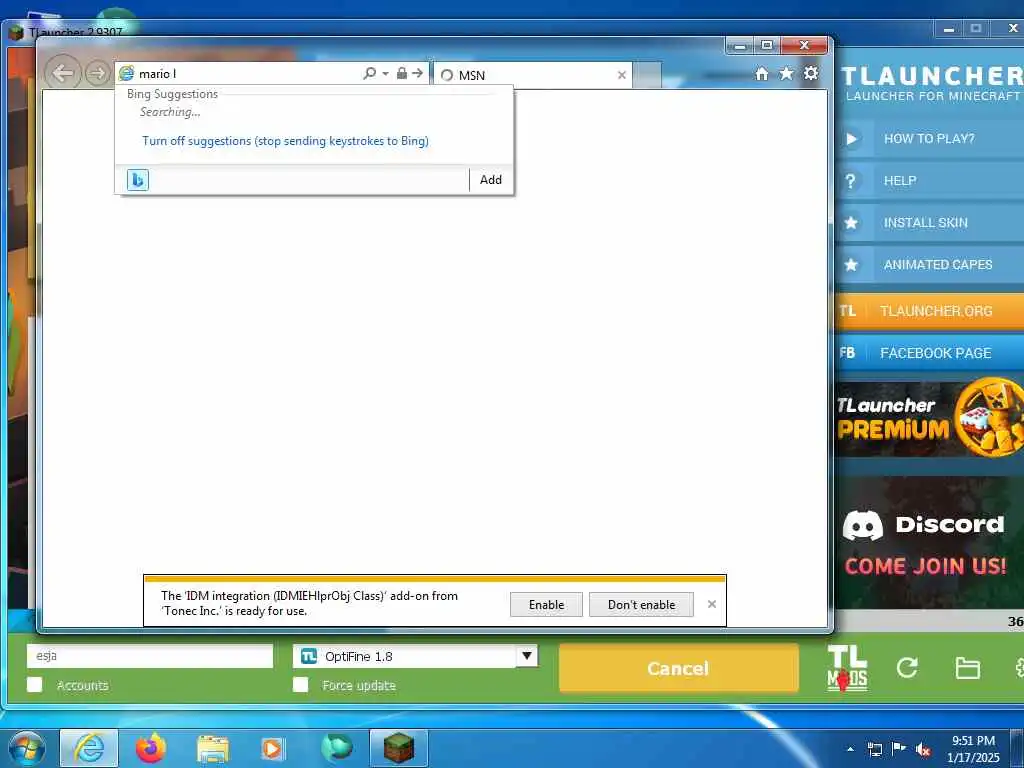The image size is (1024, 768).
Task: Open the media player taskbar icon
Action: [x=272, y=748]
